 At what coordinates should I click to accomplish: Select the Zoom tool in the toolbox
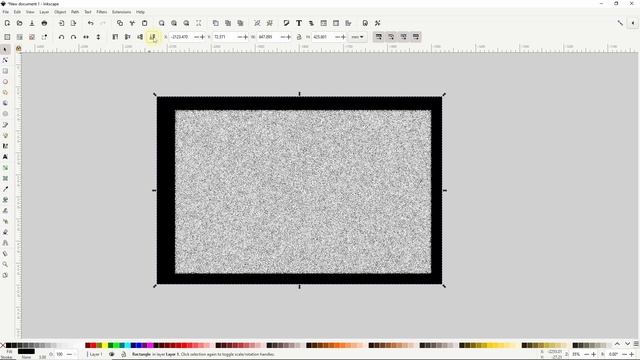pos(5,264)
